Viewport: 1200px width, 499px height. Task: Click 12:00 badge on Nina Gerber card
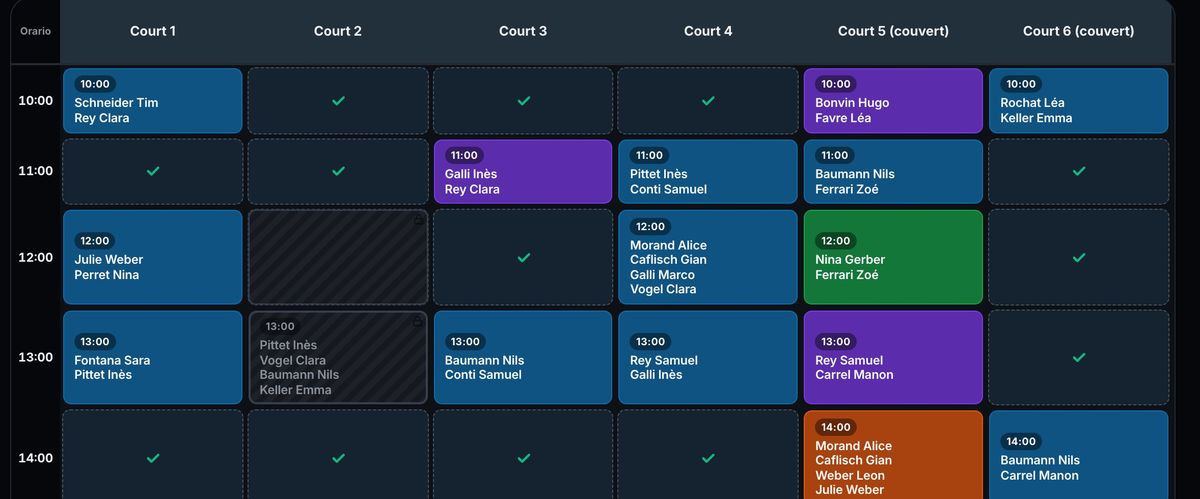(x=835, y=241)
